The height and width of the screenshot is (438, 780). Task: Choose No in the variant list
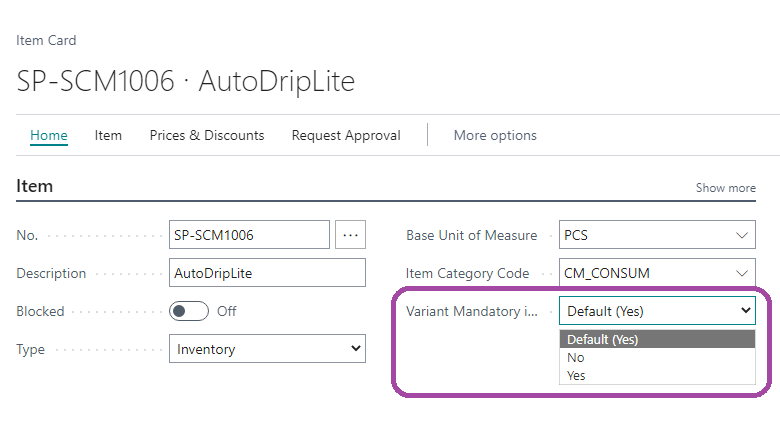pos(576,357)
